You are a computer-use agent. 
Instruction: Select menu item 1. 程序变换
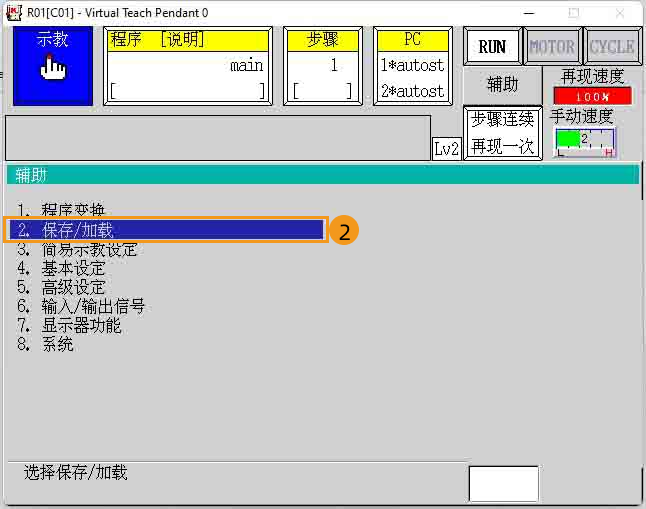tap(61, 210)
